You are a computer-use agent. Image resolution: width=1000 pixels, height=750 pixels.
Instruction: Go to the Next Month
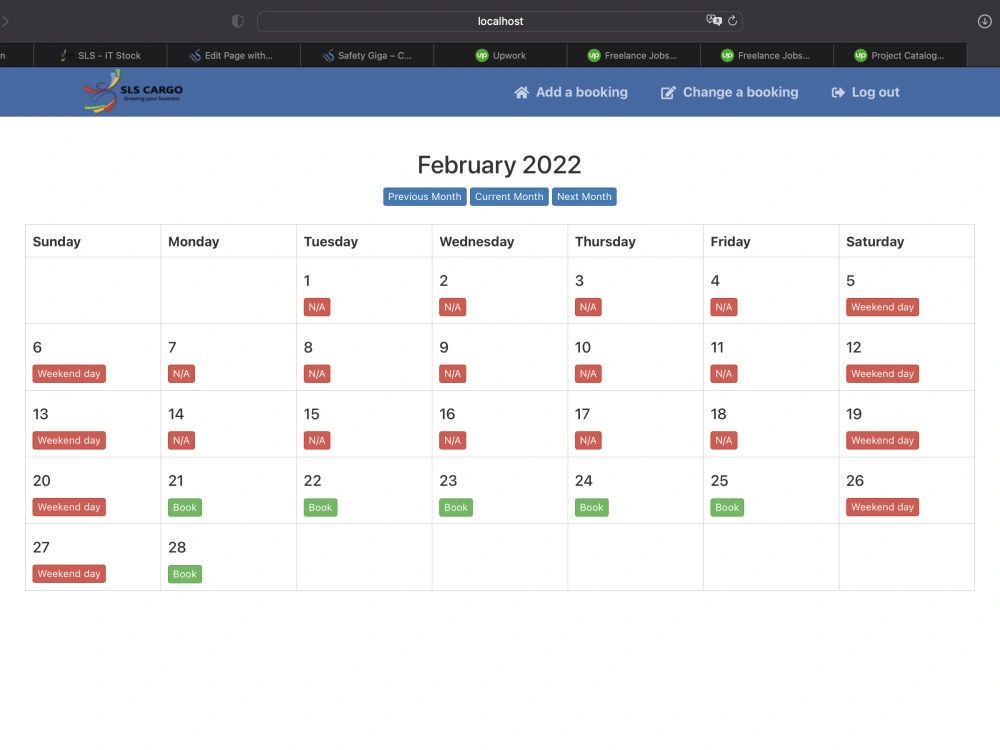(x=584, y=196)
